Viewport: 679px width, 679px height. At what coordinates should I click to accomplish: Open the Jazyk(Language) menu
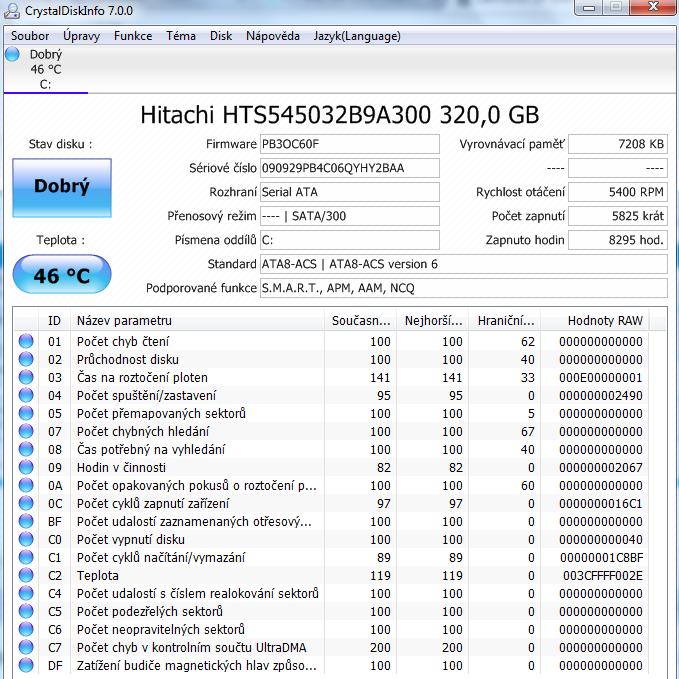[357, 36]
